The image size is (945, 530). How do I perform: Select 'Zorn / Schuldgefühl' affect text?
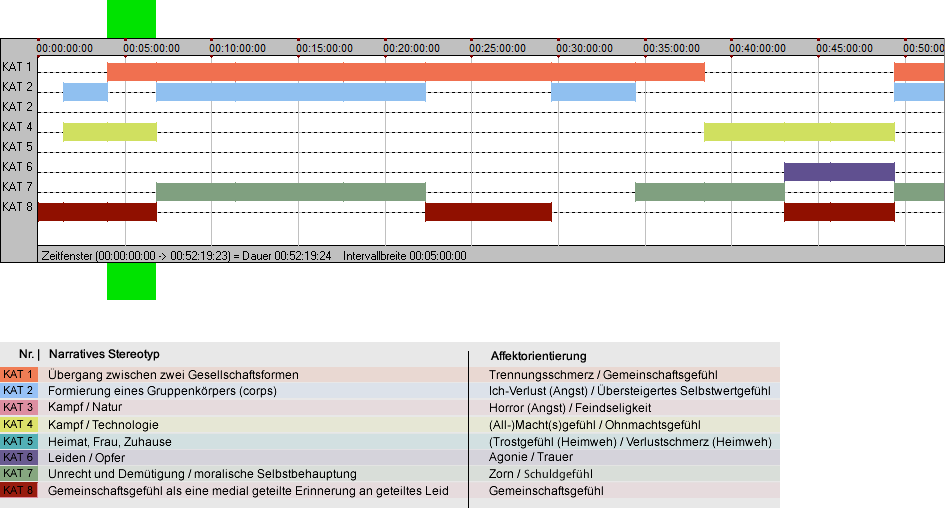coord(541,475)
